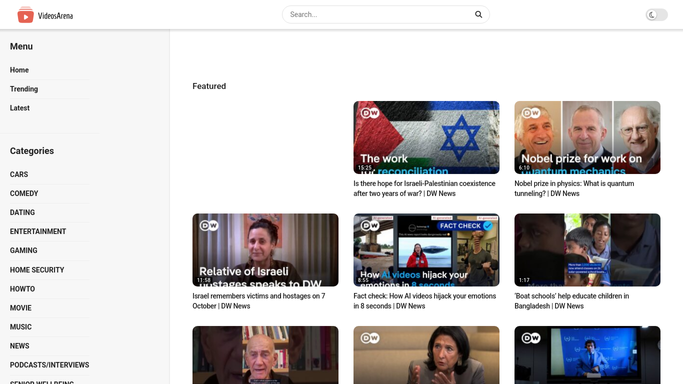Open the Israeli-Palestinian coexistence video thumbnail
The image size is (683, 384).
coord(426,138)
